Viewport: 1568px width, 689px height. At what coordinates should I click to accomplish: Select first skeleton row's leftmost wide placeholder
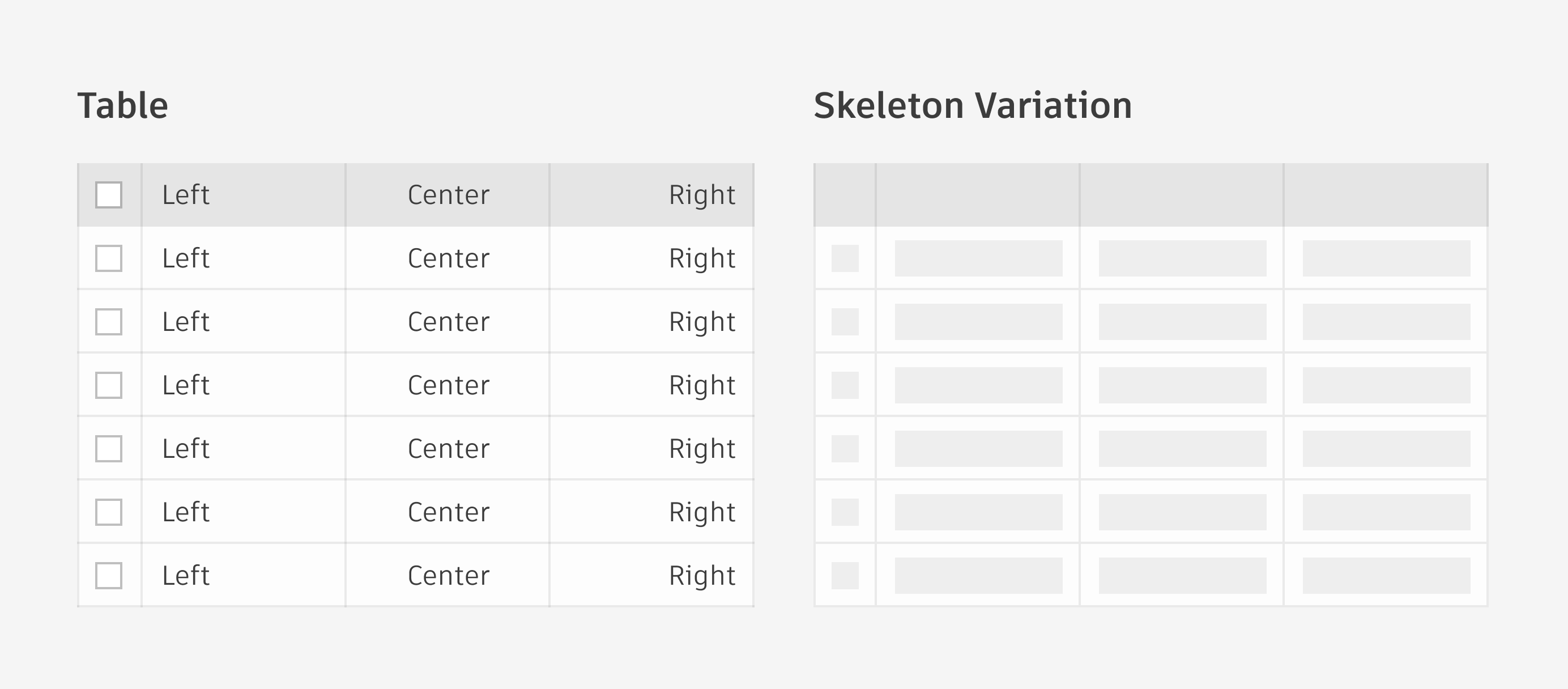pyautogui.click(x=979, y=258)
